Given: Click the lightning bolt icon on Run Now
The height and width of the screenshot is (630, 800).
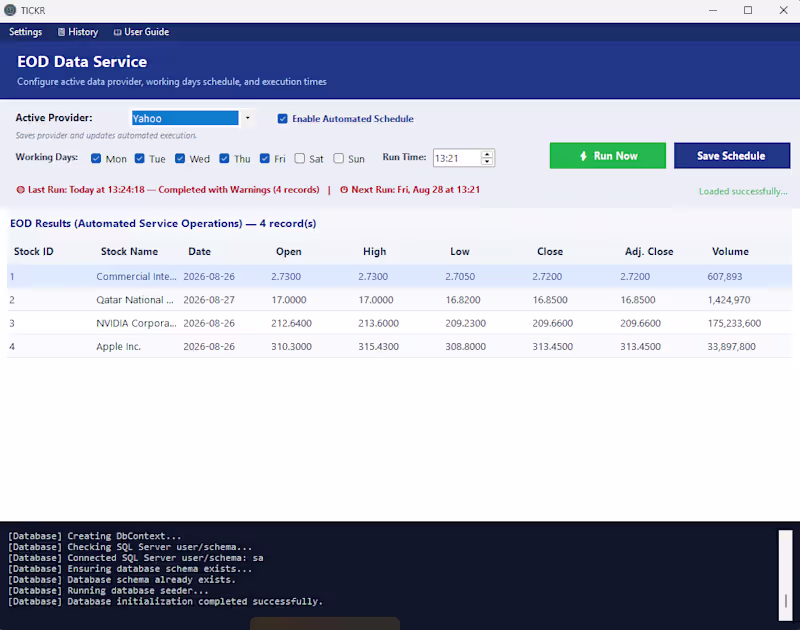Looking at the screenshot, I should pos(583,156).
